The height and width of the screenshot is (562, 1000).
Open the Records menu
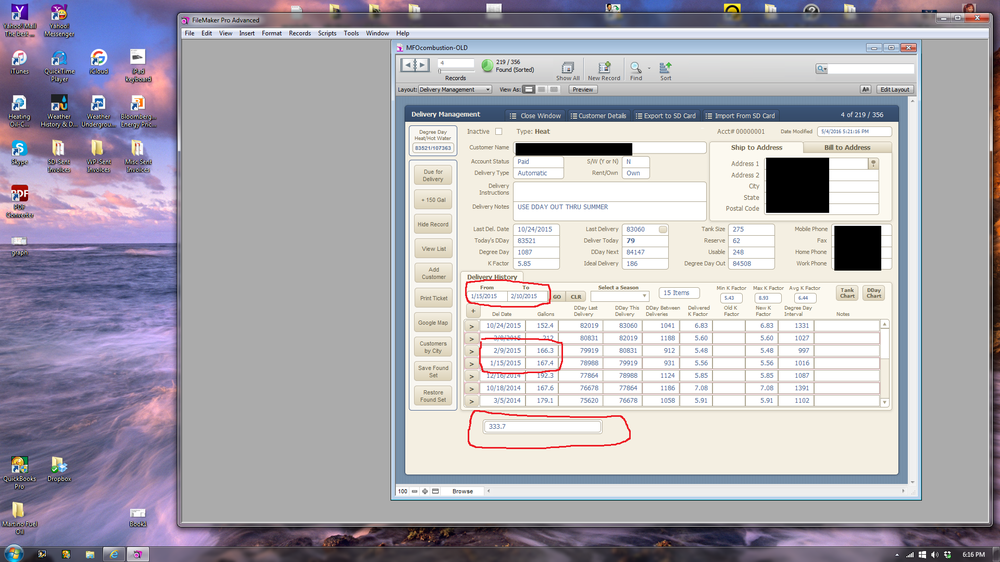tap(299, 33)
